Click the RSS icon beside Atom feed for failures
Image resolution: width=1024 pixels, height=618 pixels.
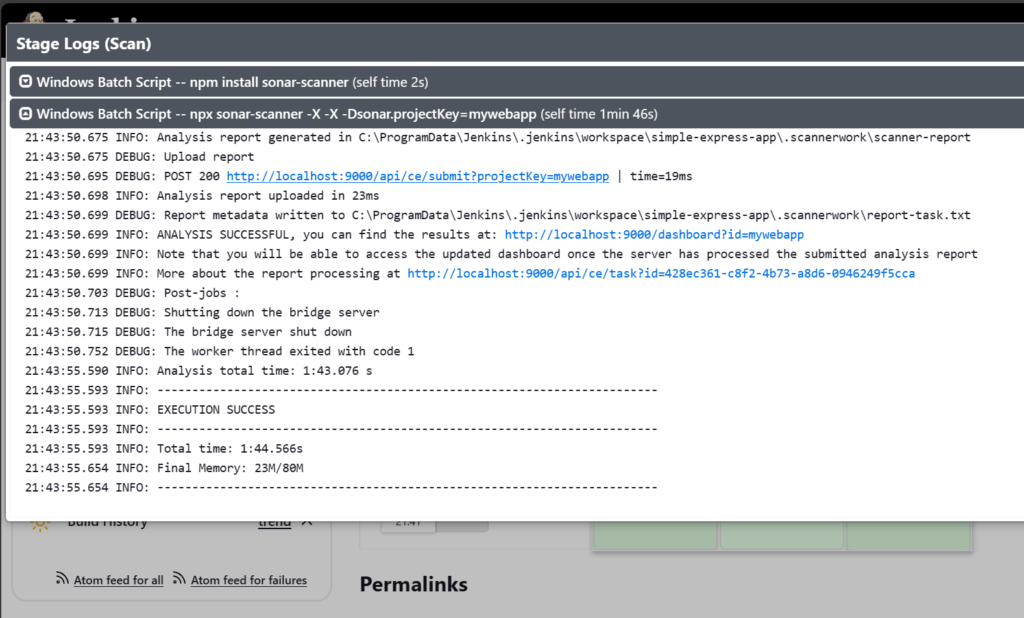(179, 578)
